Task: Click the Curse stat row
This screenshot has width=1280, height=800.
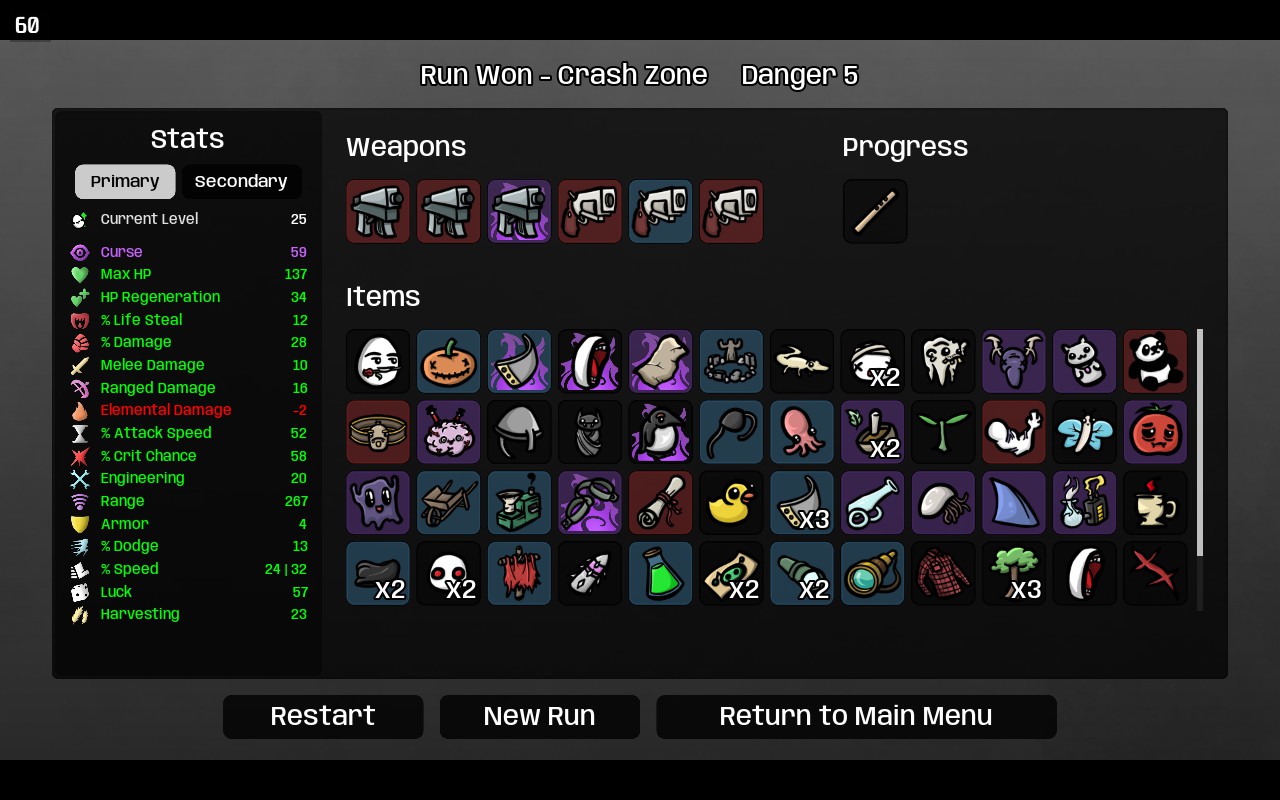Action: tap(188, 252)
